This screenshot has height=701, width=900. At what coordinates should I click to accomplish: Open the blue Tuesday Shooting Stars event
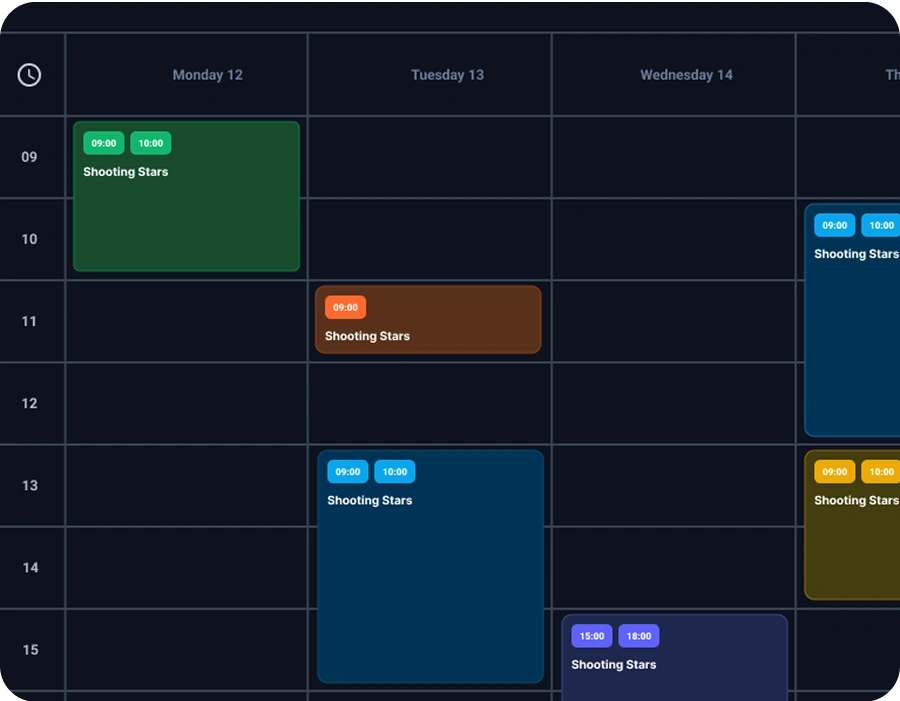pyautogui.click(x=430, y=567)
